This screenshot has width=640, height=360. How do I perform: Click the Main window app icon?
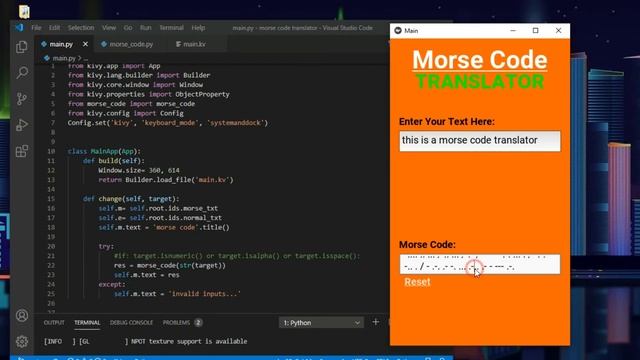398,31
